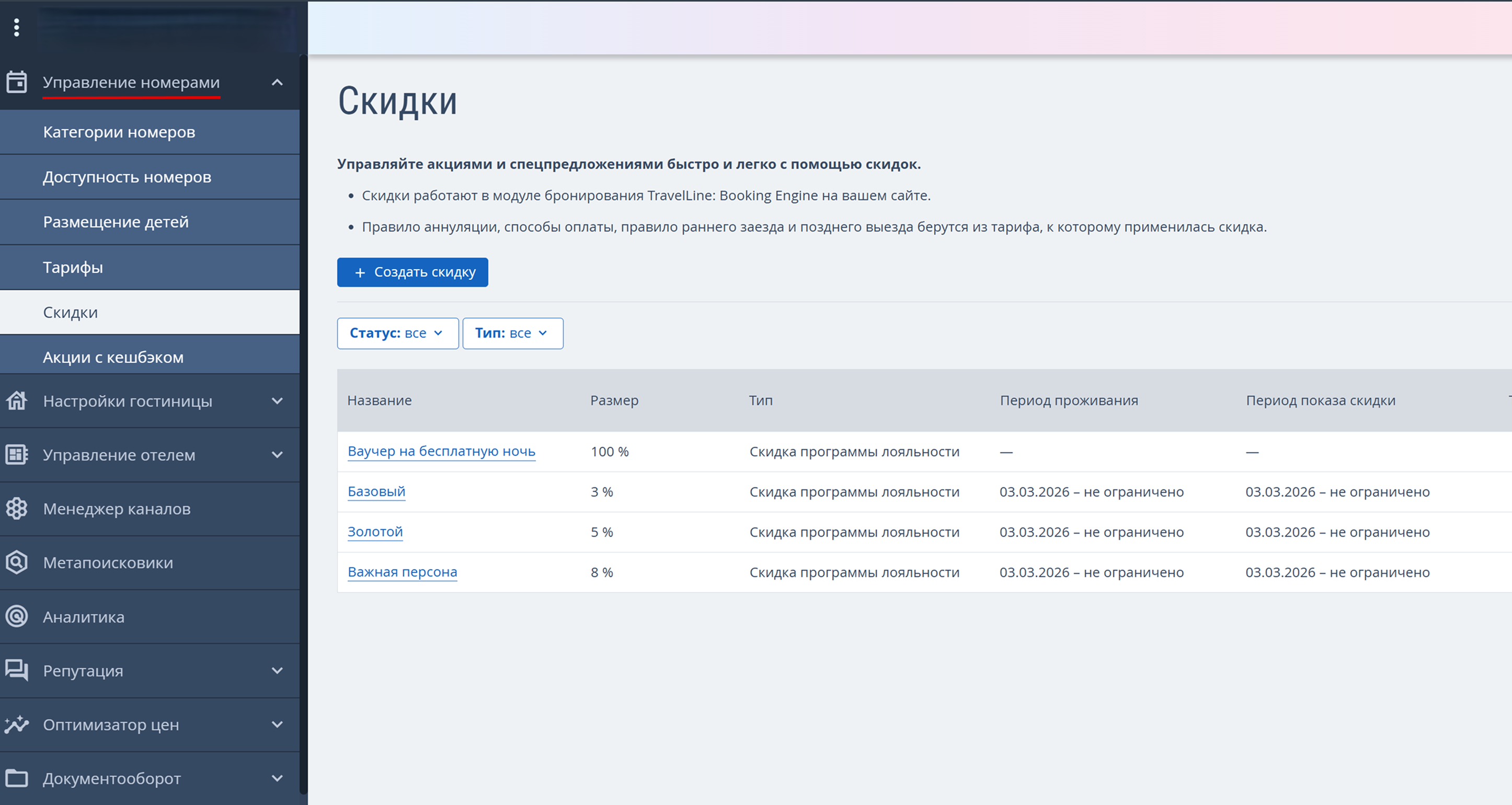Screen dimensions: 1512x805
Task: Click the Документооборот folder icon
Action: click(x=16, y=778)
